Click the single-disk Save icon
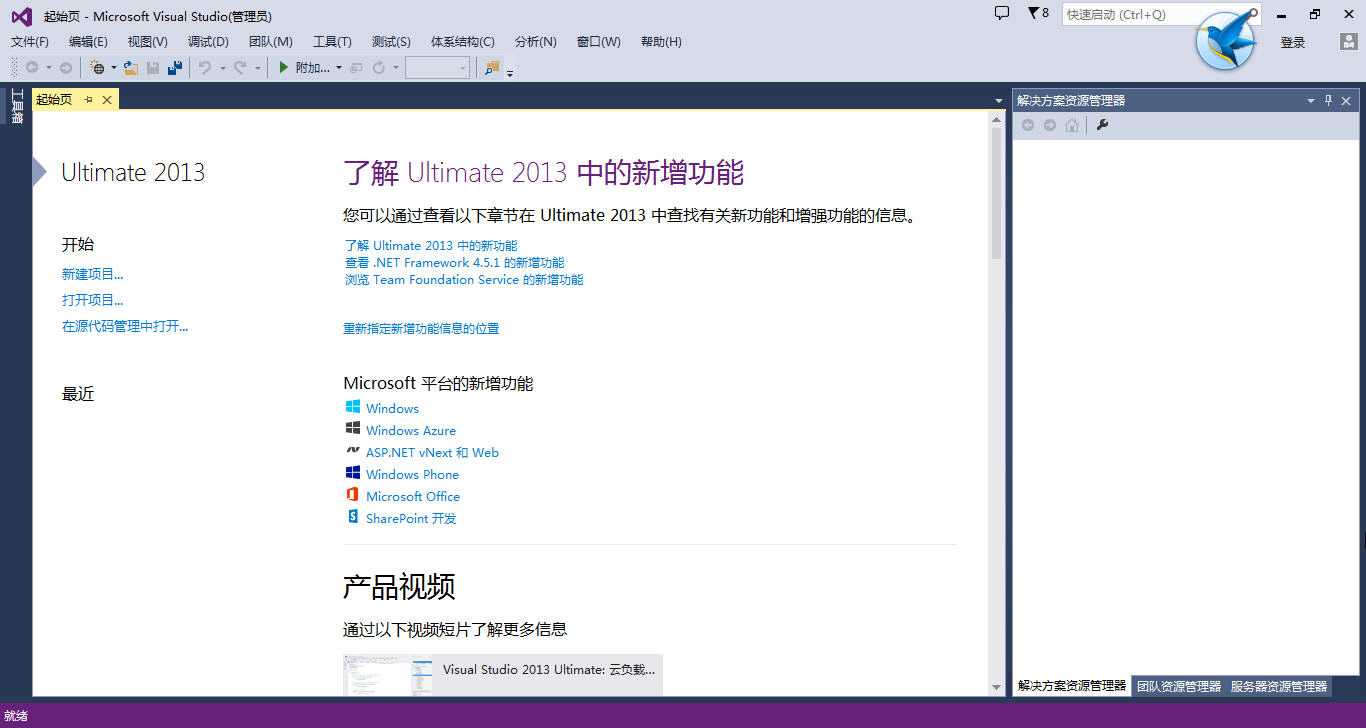This screenshot has height=728, width=1366. [x=153, y=68]
